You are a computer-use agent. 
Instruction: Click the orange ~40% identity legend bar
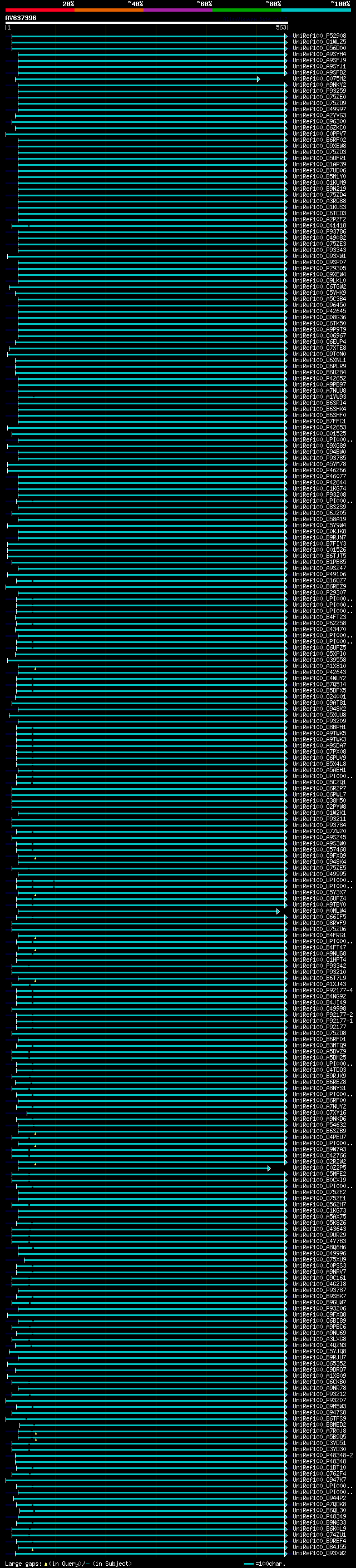(x=109, y=10)
